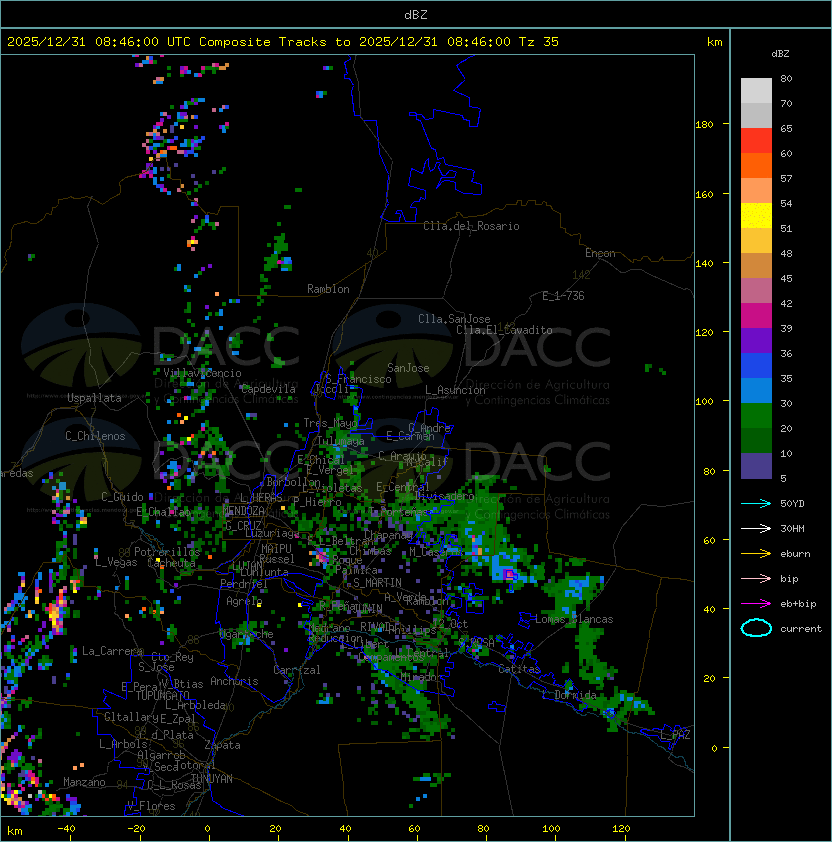This screenshot has width=832, height=842.
Task: Click the Potrerillos map label
Action: 167,551
